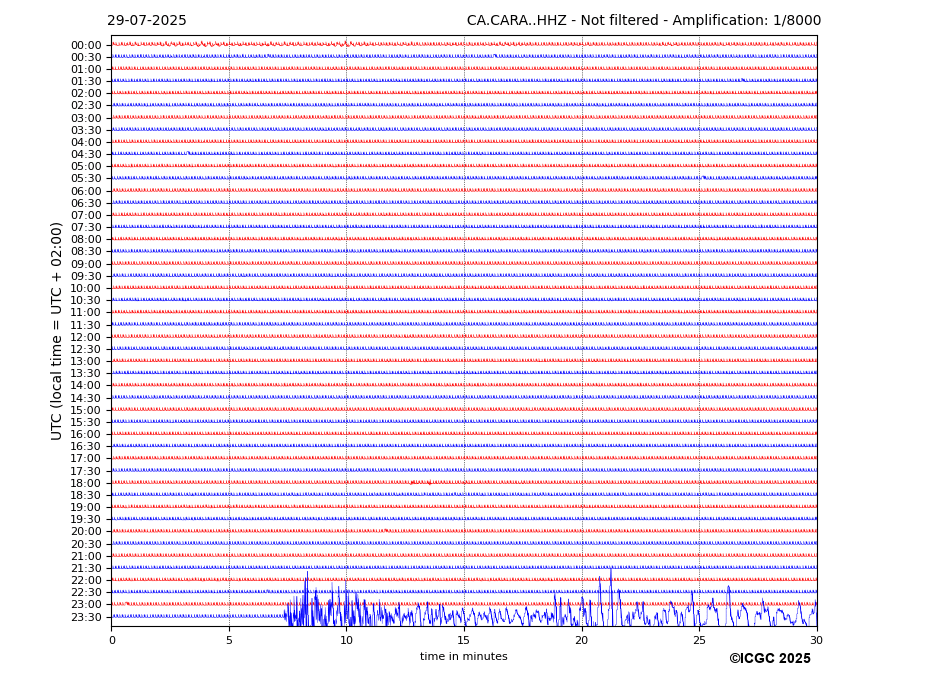927x696 pixels.
Task: Click the 20:00 time row label
Action: [x=86, y=531]
